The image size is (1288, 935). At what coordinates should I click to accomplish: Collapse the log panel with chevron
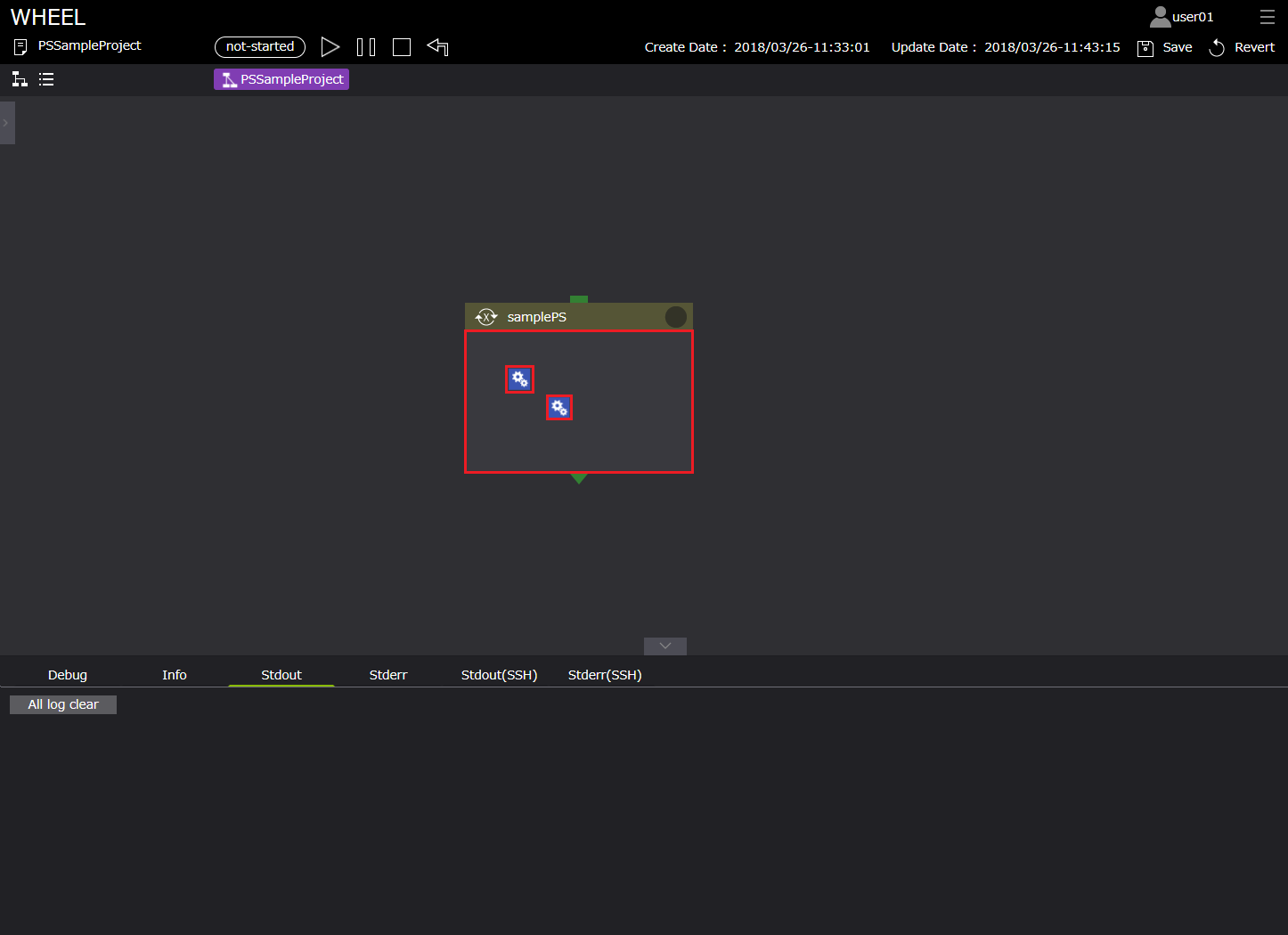point(665,646)
